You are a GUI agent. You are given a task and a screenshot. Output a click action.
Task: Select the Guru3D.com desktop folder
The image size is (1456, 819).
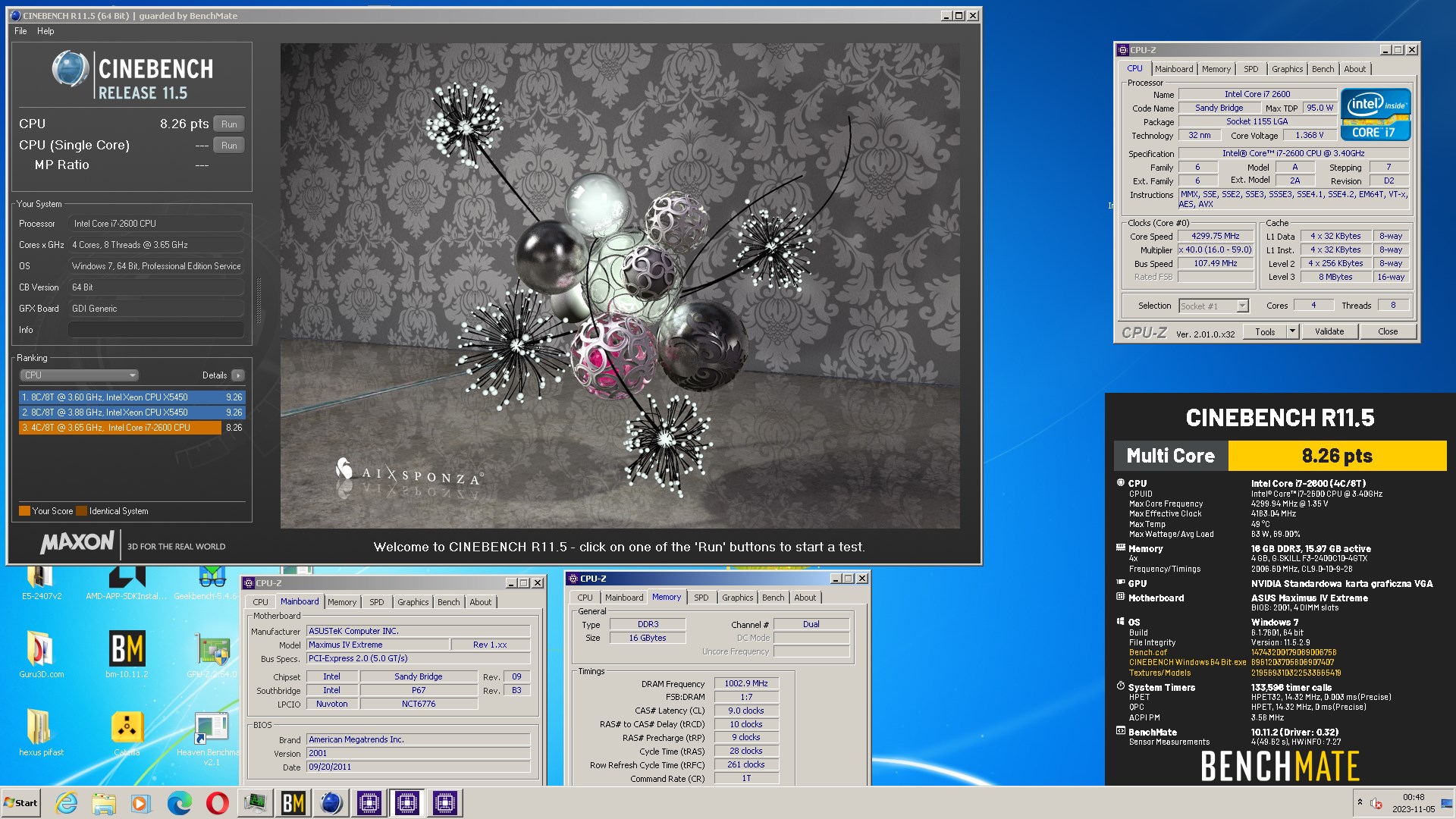coord(41,654)
